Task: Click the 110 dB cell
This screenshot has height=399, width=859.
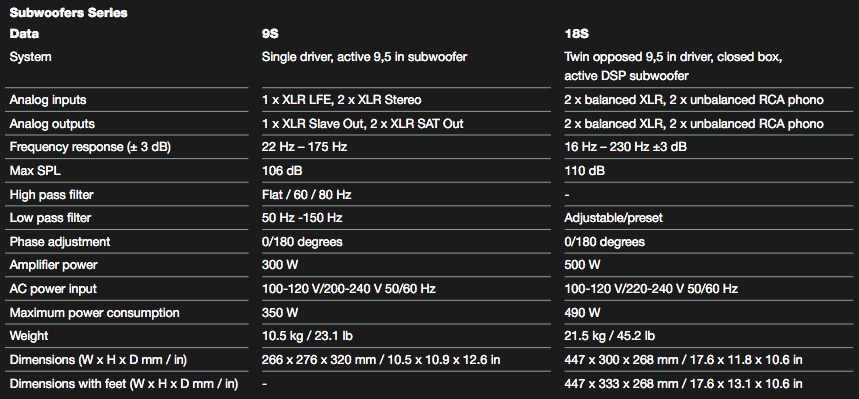Action: click(x=585, y=171)
